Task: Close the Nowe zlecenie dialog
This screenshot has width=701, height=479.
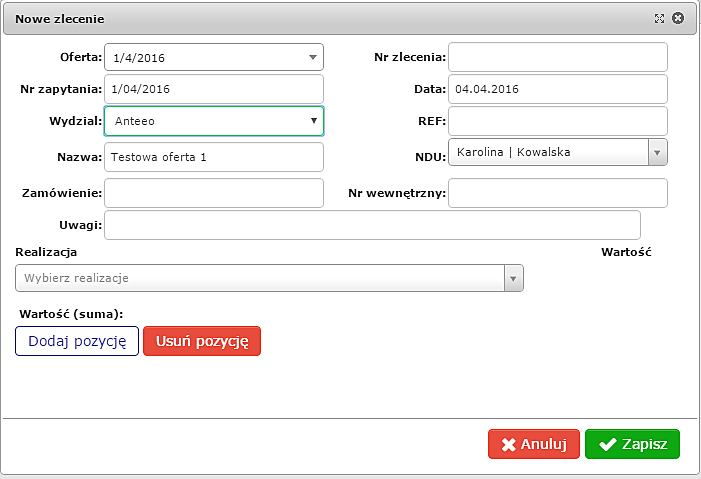Action: pyautogui.click(x=678, y=18)
